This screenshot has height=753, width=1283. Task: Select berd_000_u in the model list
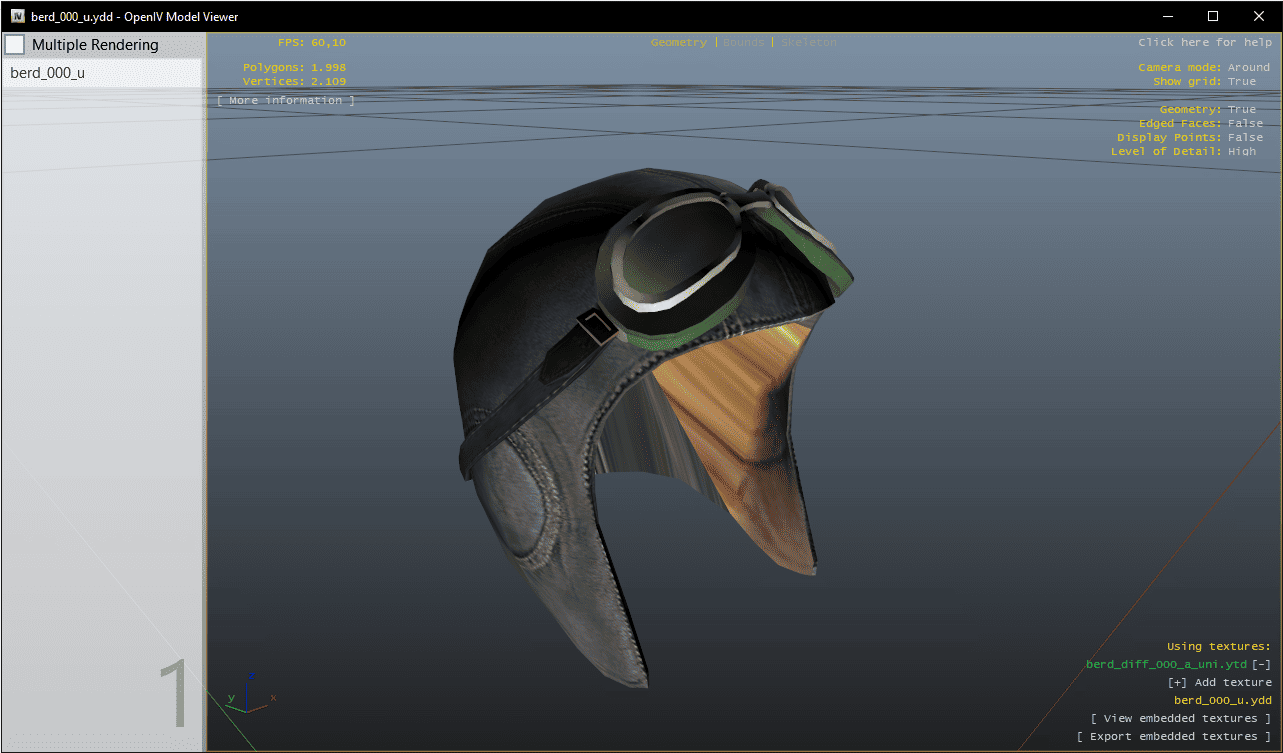tap(48, 73)
